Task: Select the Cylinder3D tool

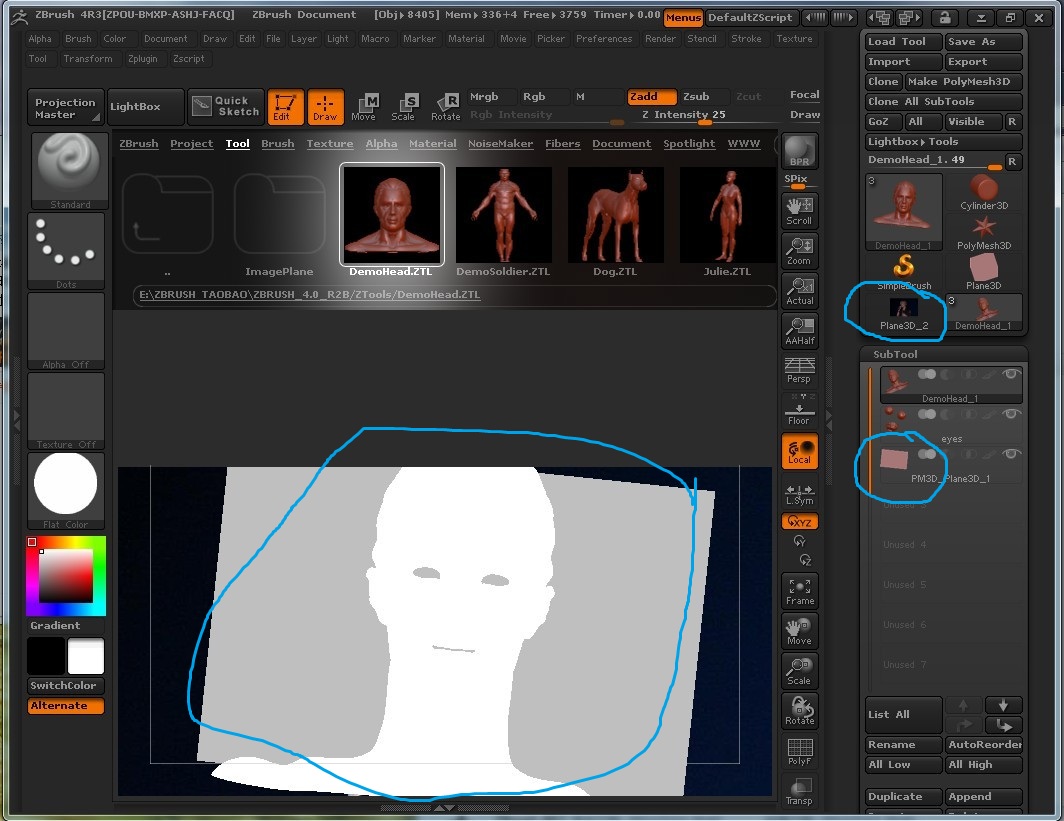Action: (x=983, y=192)
